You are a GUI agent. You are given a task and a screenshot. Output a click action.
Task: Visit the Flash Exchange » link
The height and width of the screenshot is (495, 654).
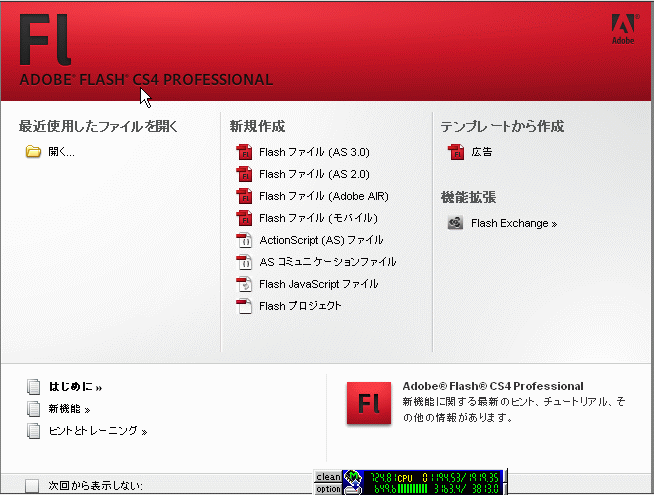coord(514,224)
